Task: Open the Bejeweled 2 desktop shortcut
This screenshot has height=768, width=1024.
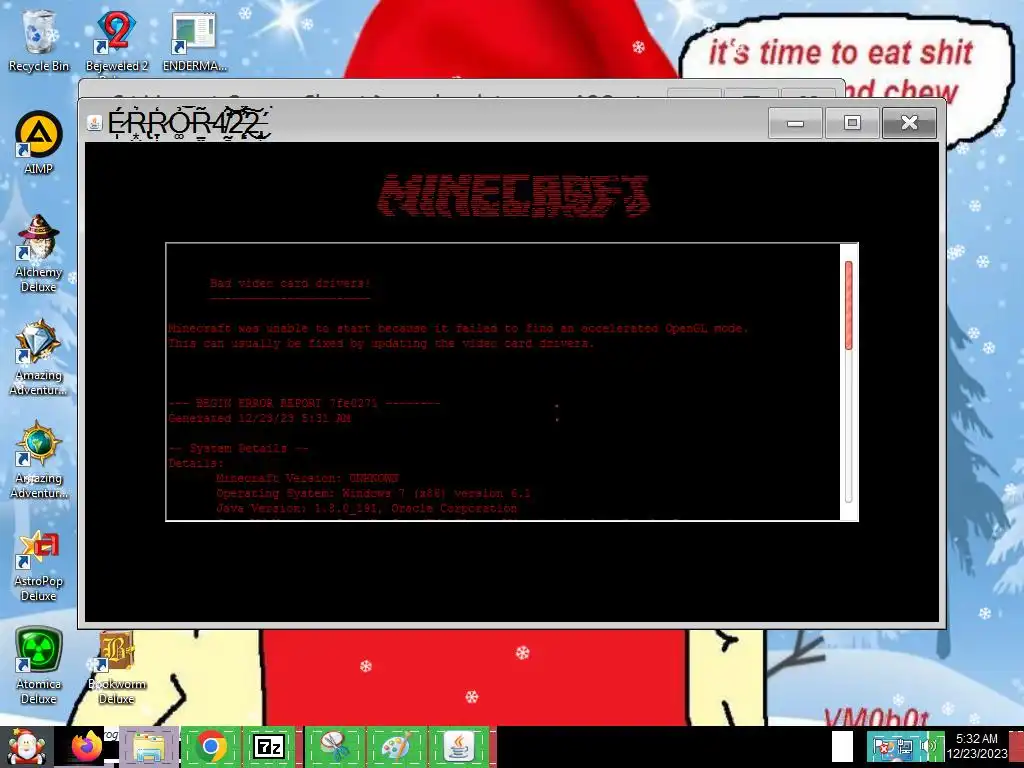Action: pyautogui.click(x=117, y=40)
